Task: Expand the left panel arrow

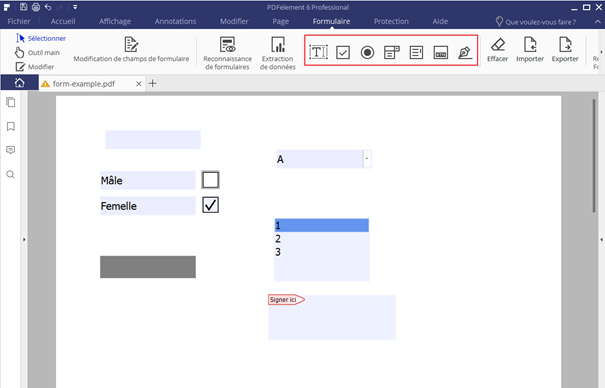Action: [x=24, y=240]
